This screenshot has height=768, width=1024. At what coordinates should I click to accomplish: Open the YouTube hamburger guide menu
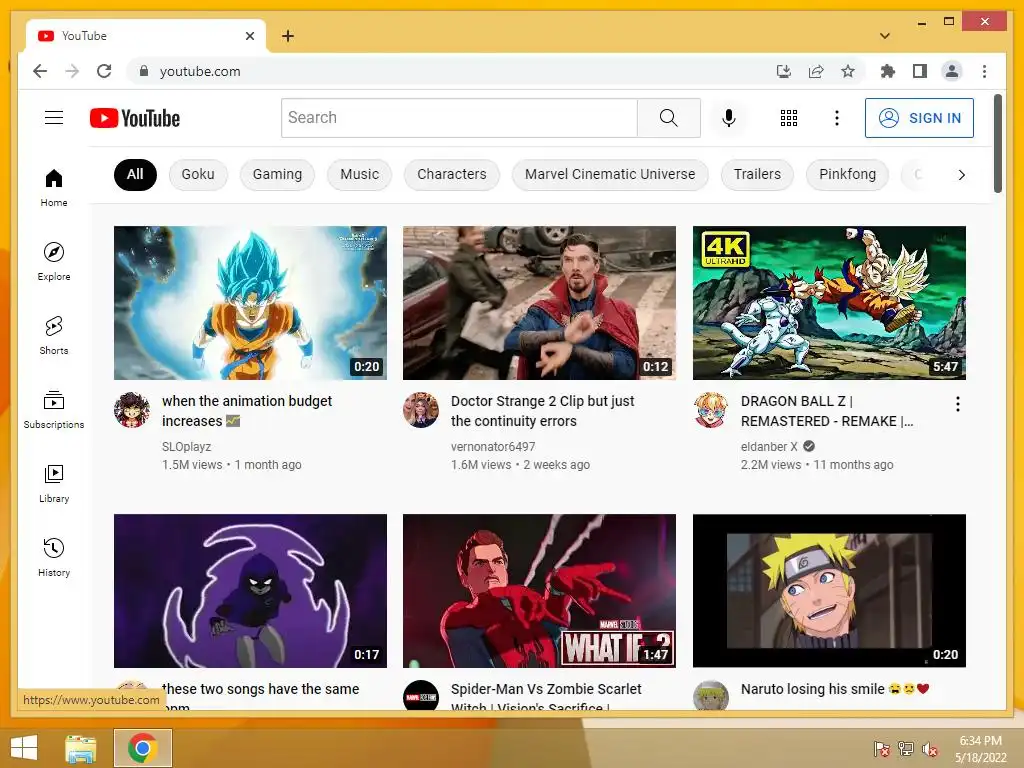(54, 118)
